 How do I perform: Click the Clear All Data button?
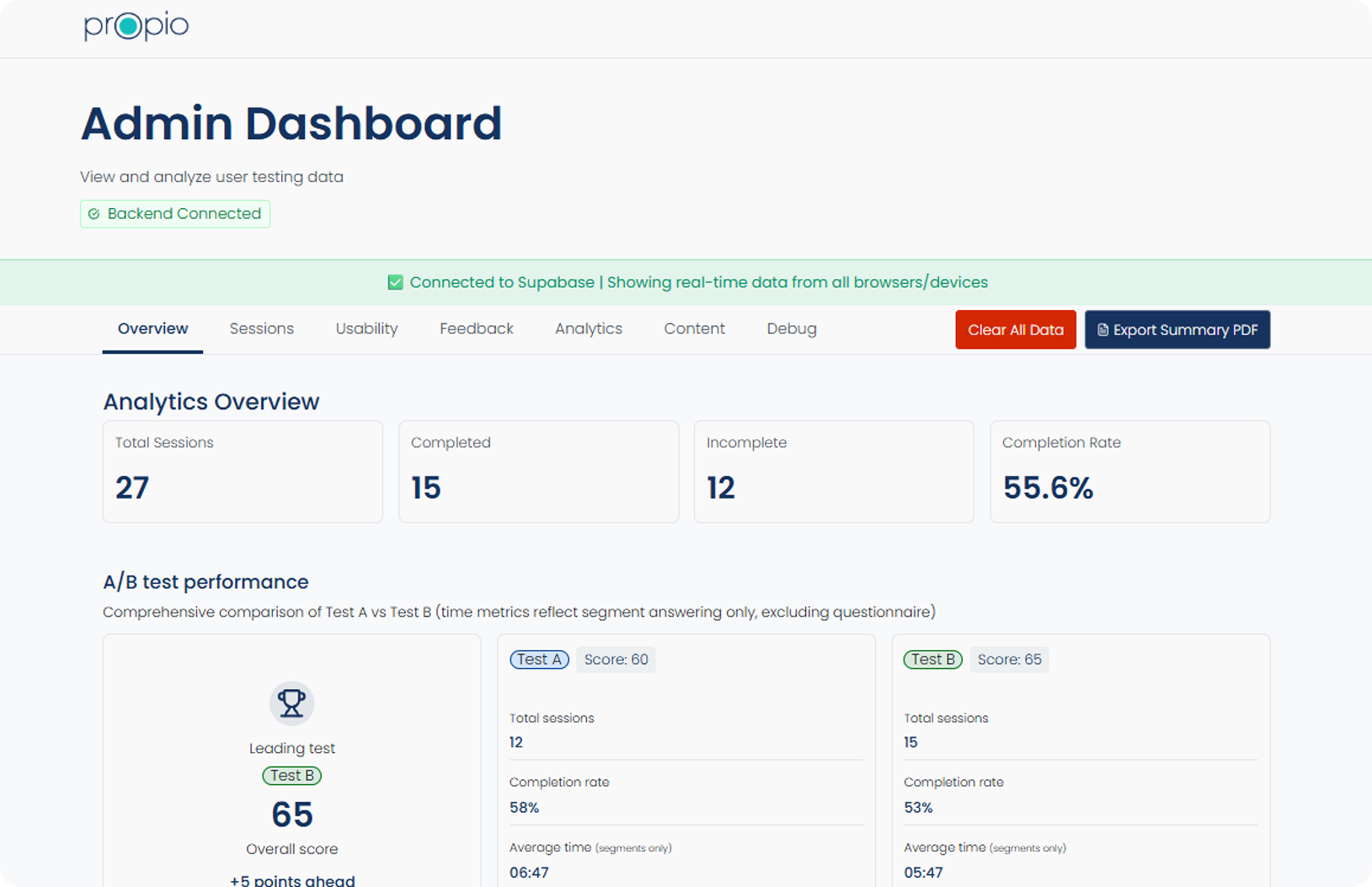(x=1016, y=330)
